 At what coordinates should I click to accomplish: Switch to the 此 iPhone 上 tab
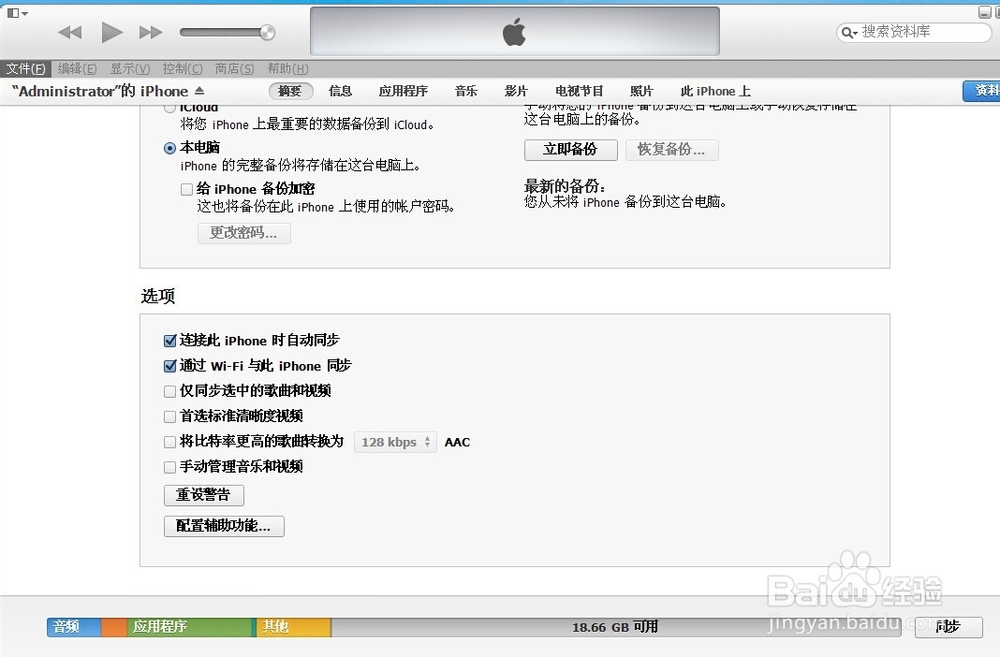716,91
